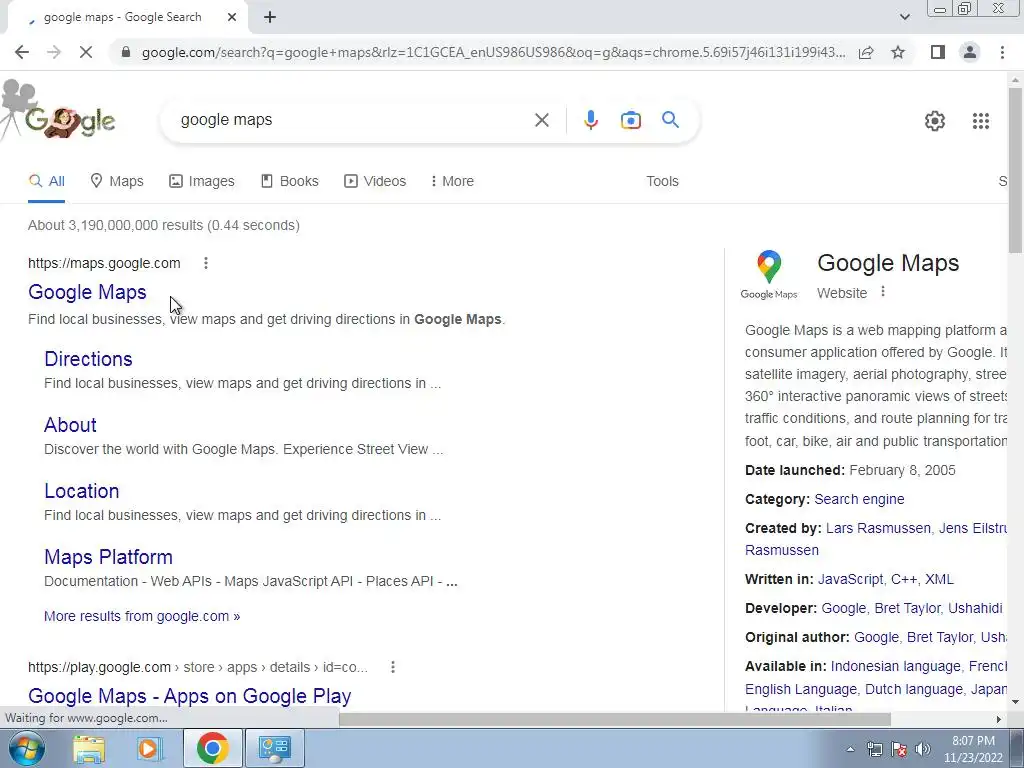Viewport: 1024px width, 768px height.
Task: Click the C++ link
Action: (x=904, y=579)
